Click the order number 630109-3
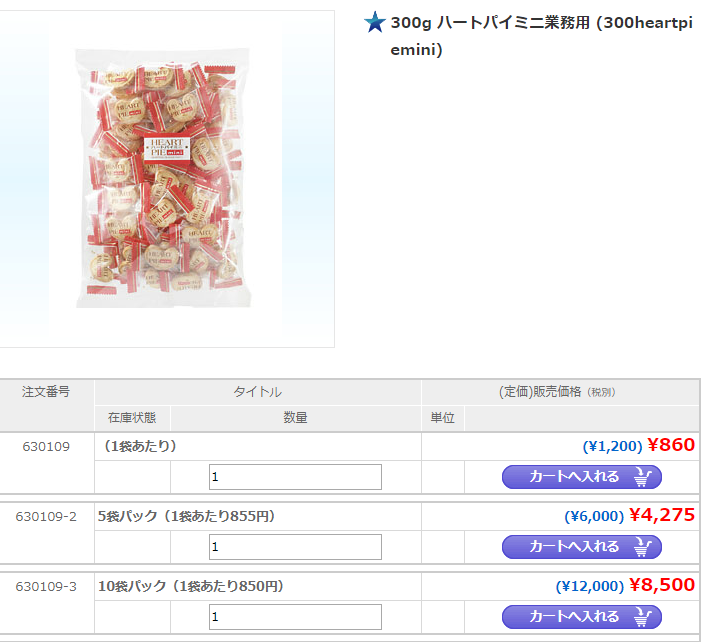Viewport: 708px width, 642px height. tap(46, 586)
